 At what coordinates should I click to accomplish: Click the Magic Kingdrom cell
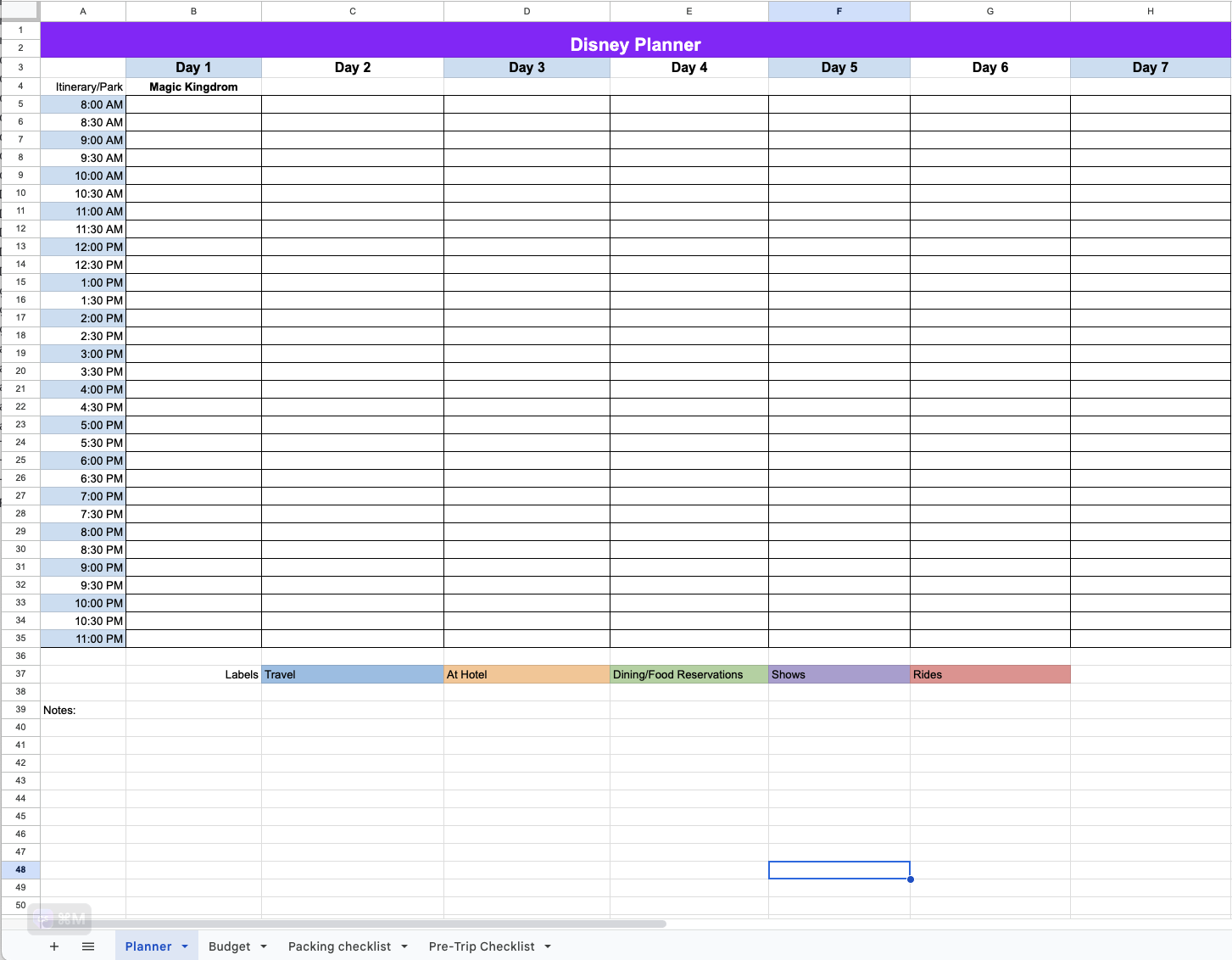(x=193, y=87)
